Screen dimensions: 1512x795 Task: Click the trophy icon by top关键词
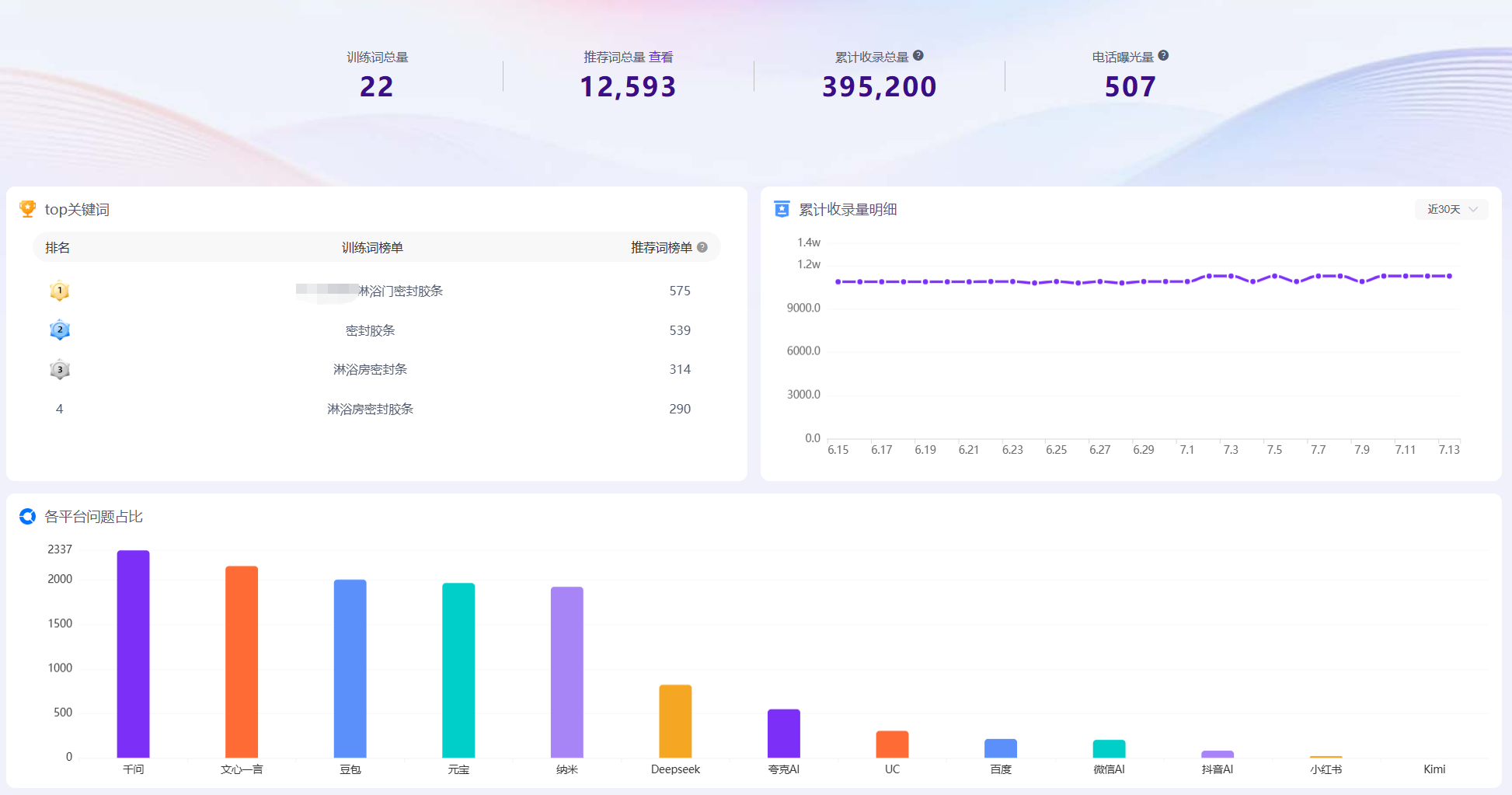(x=28, y=208)
